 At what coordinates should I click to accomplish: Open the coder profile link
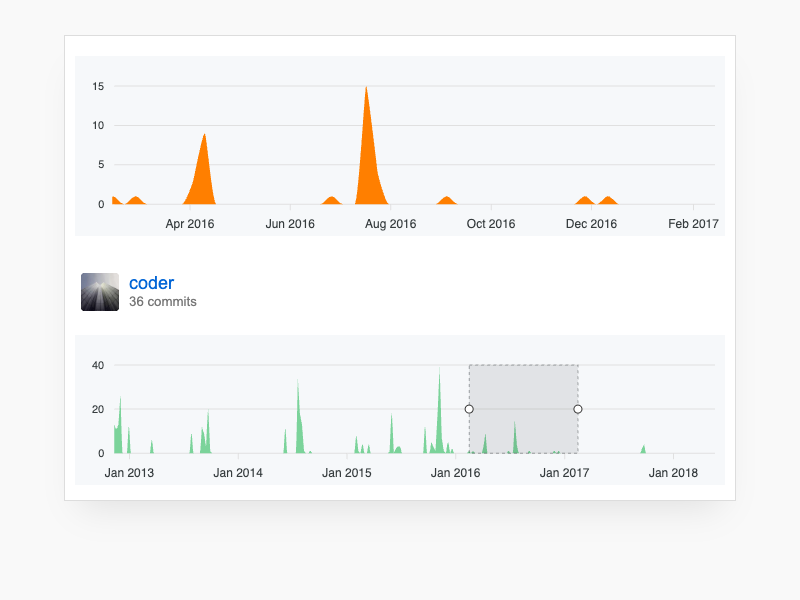click(x=151, y=283)
